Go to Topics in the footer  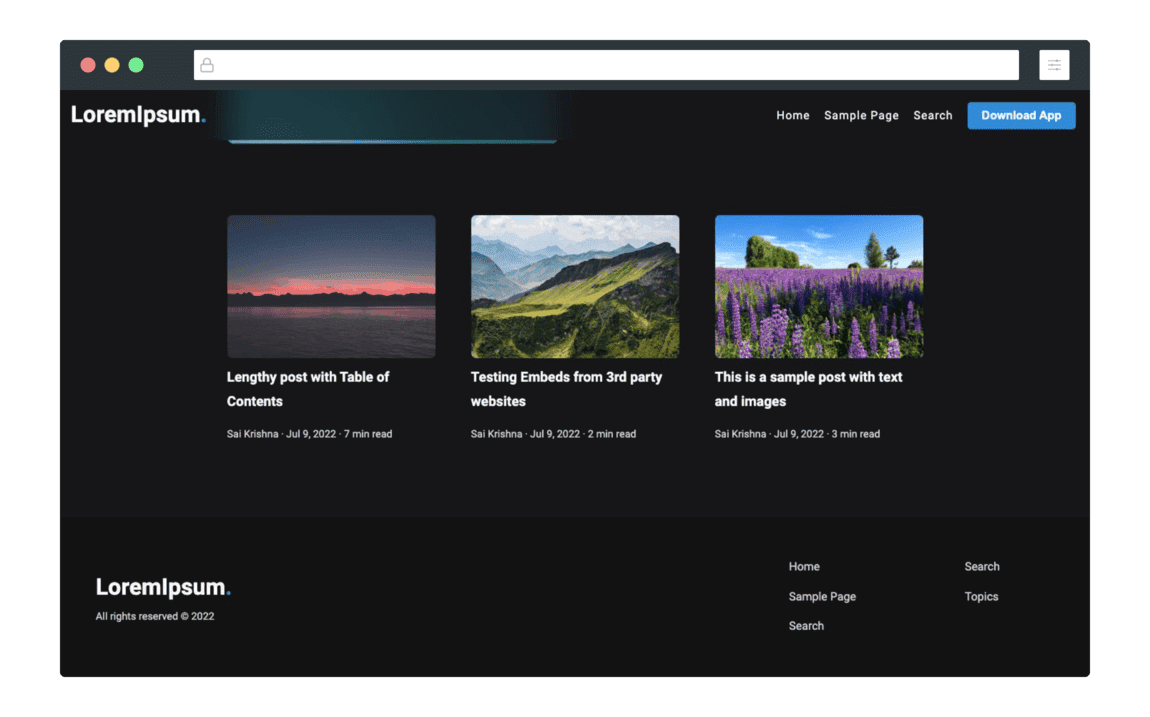point(981,597)
